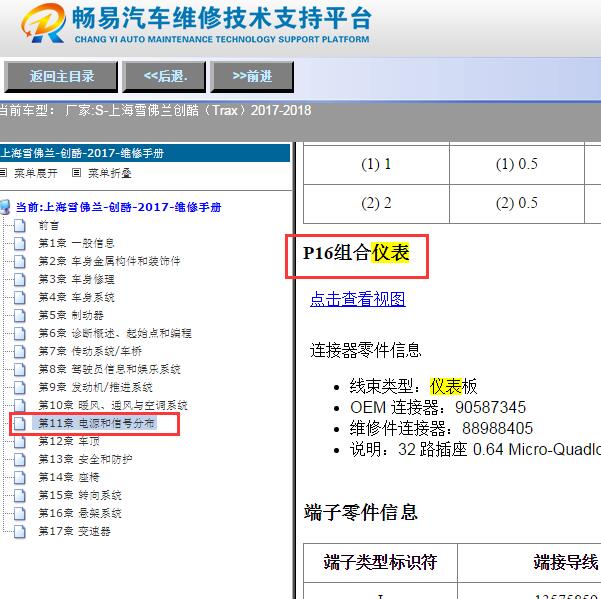
Task: Click the OEM 连接器：90587345 line
Action: [x=438, y=407]
